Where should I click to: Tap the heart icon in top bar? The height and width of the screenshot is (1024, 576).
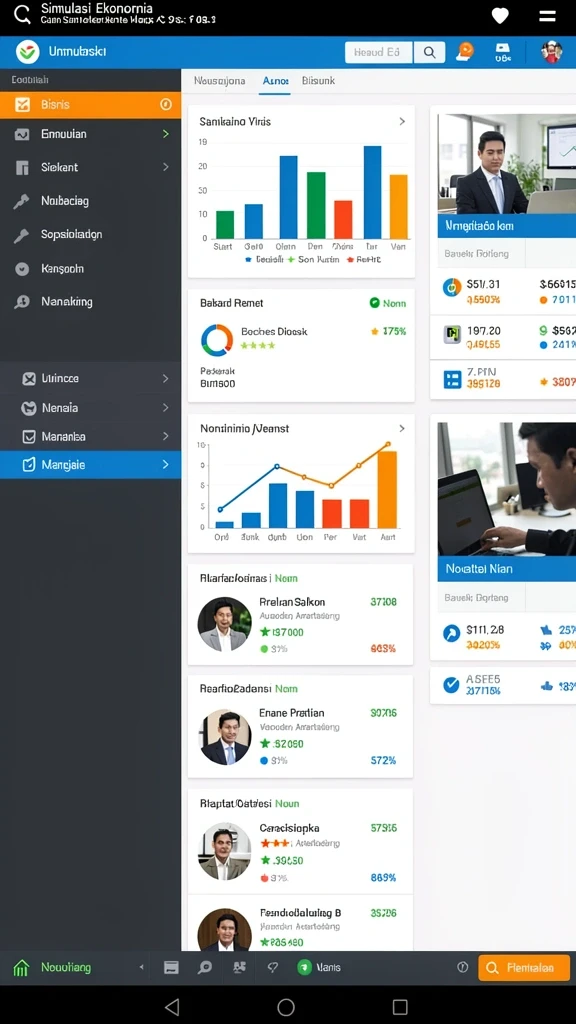500,16
